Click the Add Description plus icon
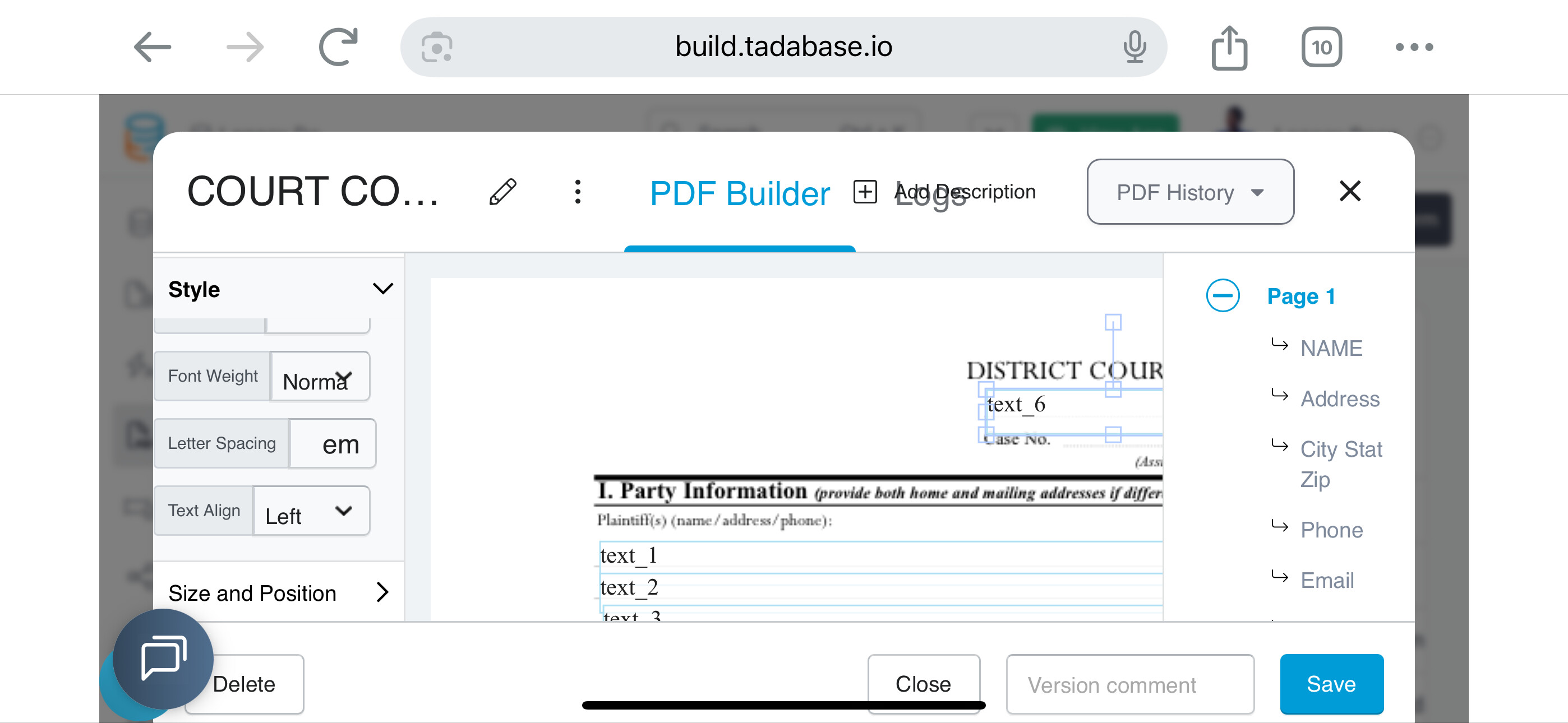 [x=864, y=192]
